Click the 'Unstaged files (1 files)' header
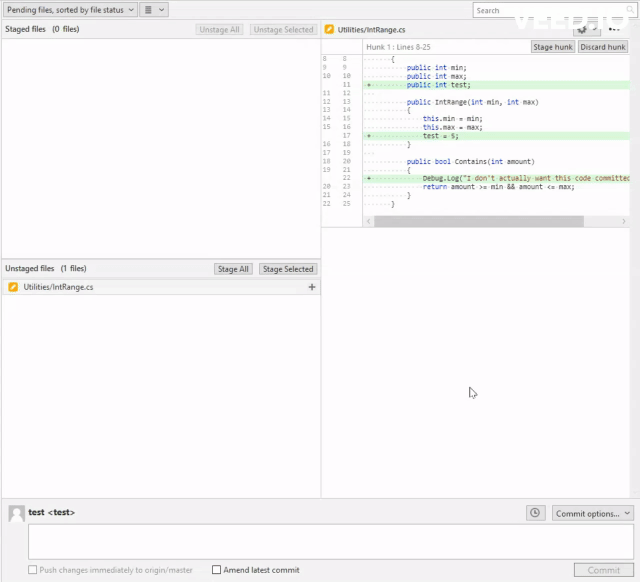 46,269
